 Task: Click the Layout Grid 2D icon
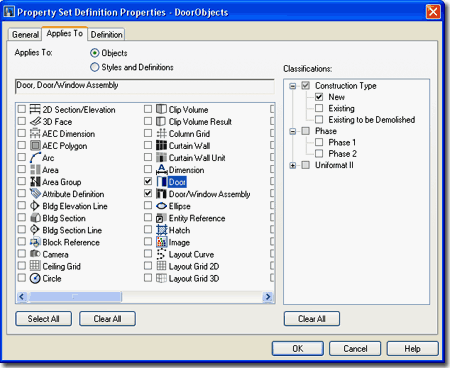coord(161,266)
